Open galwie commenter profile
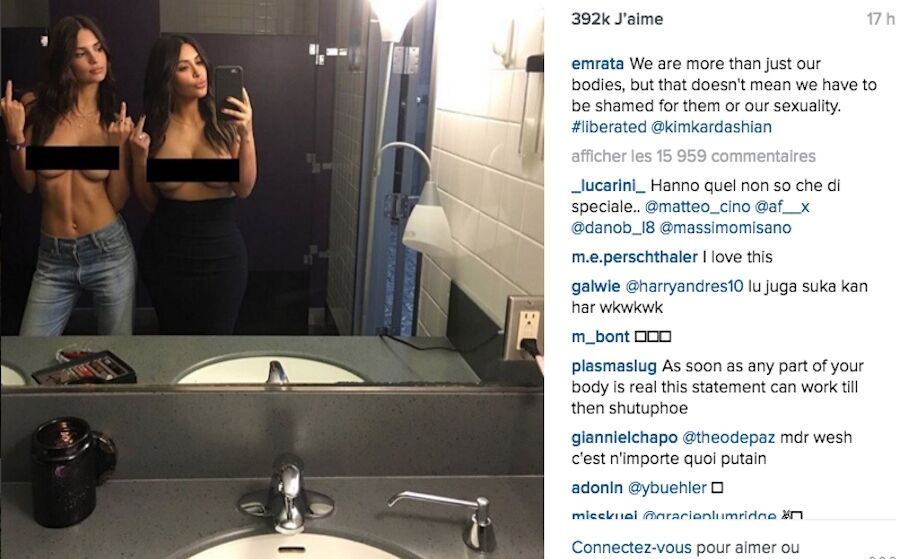 pyautogui.click(x=595, y=286)
